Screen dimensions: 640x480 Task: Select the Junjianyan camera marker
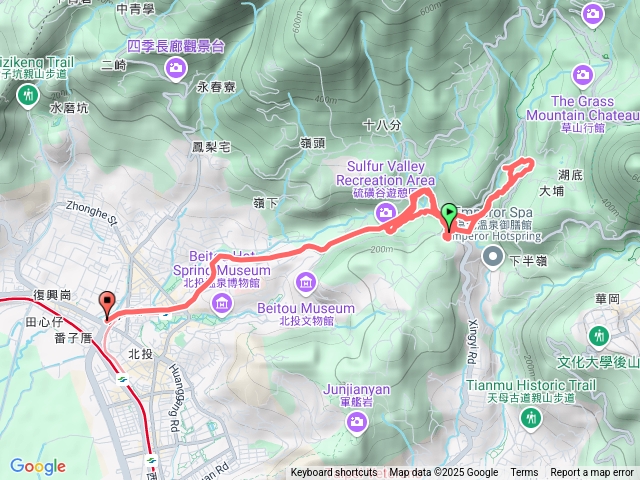357,422
